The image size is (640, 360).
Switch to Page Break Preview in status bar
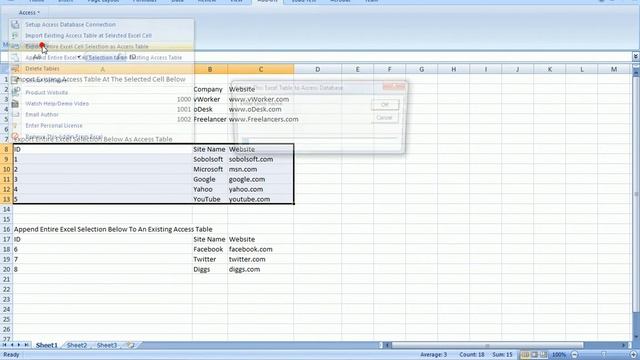pyautogui.click(x=543, y=355)
